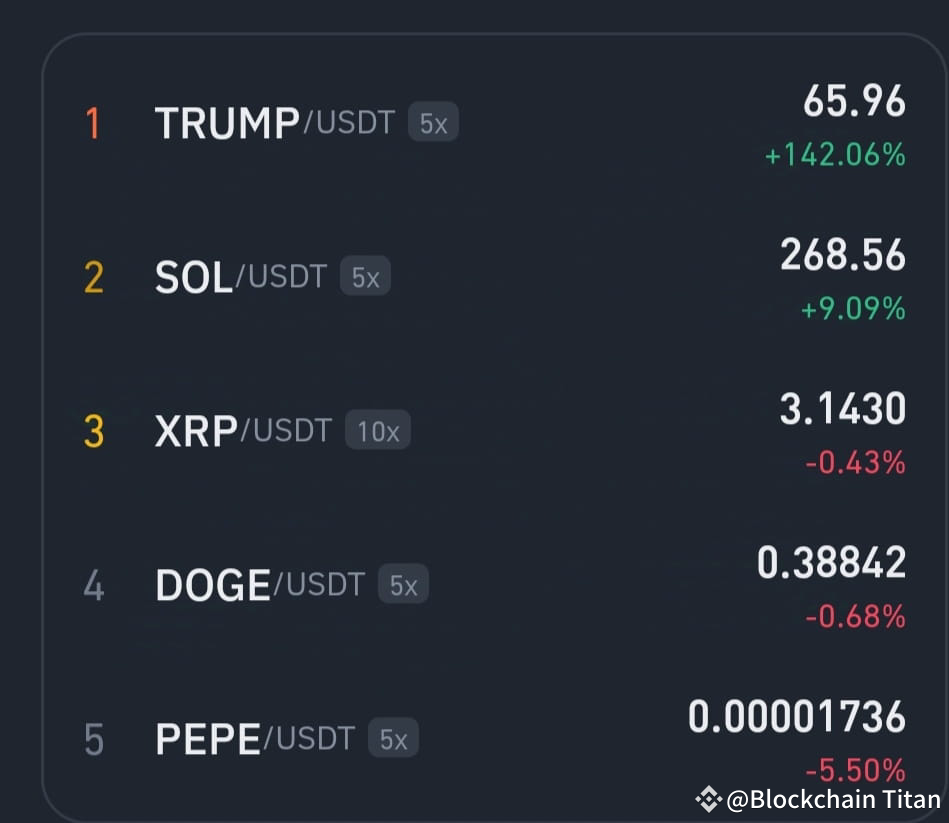Select the TRUMP/USDT trading pair
The height and width of the screenshot is (823, 949).
click(250, 122)
